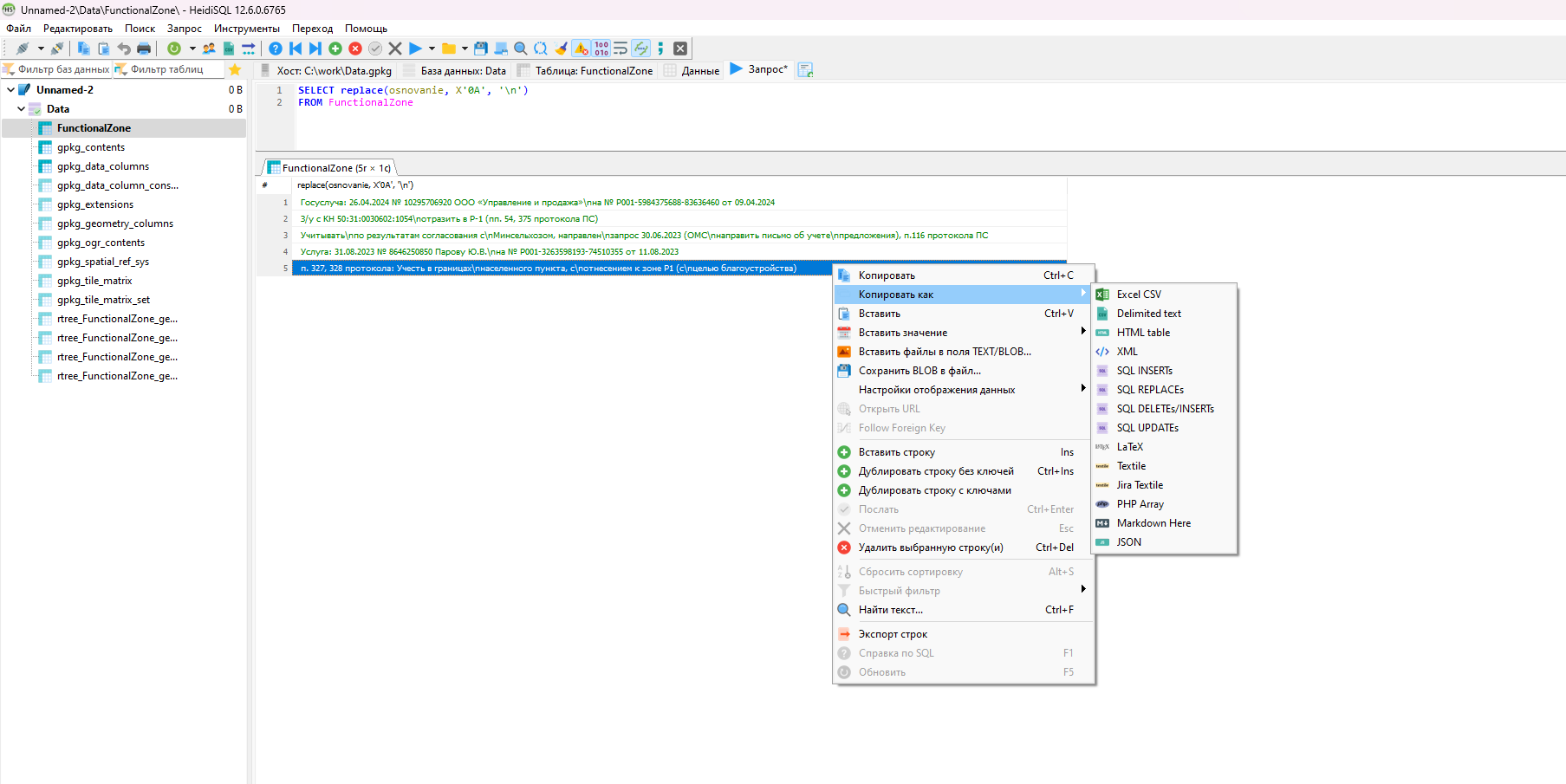
Task: Click the print icon in the toolbar
Action: 144,49
